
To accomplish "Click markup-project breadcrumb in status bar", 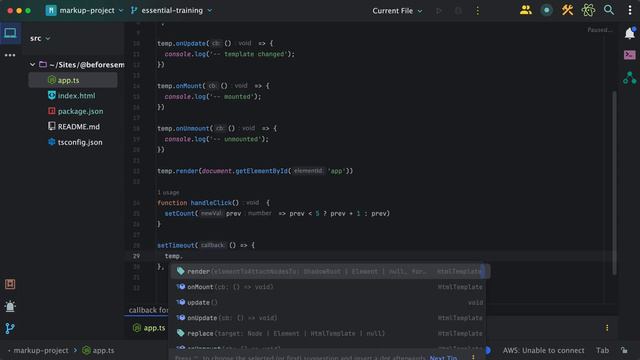I will point(41,350).
